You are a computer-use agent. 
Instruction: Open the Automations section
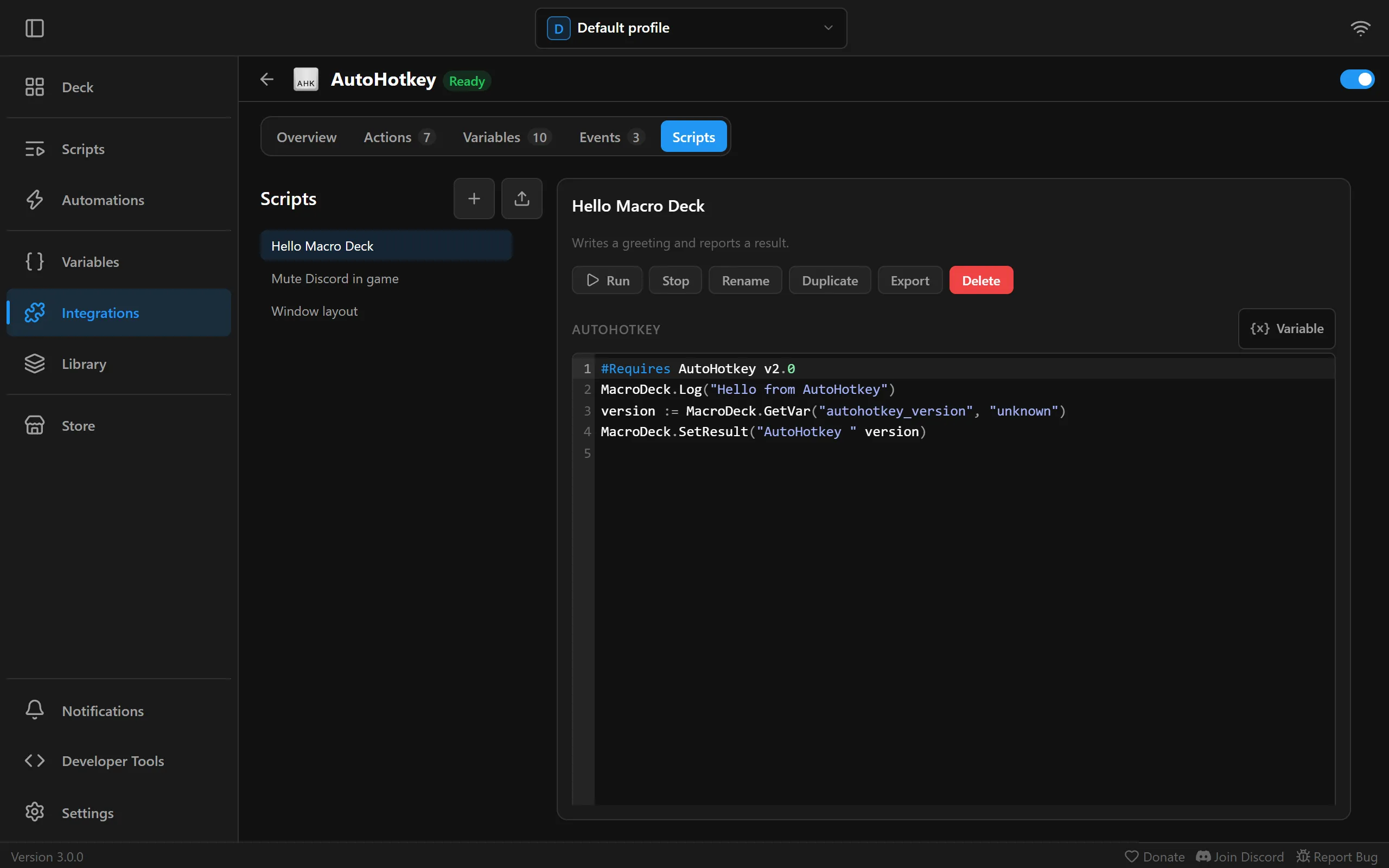[119, 200]
